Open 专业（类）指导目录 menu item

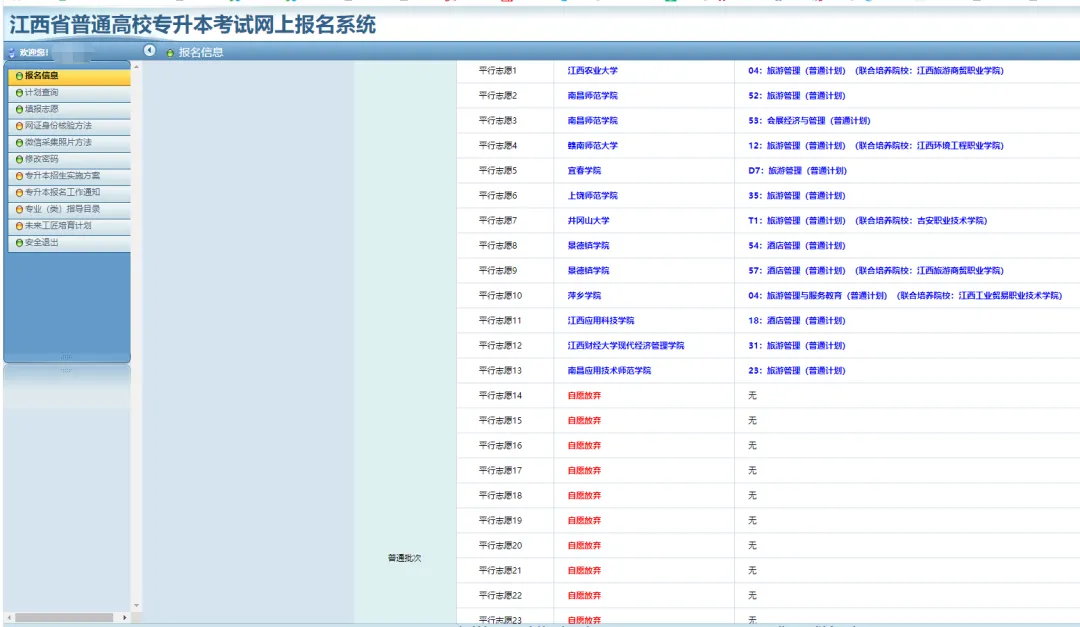coord(69,209)
